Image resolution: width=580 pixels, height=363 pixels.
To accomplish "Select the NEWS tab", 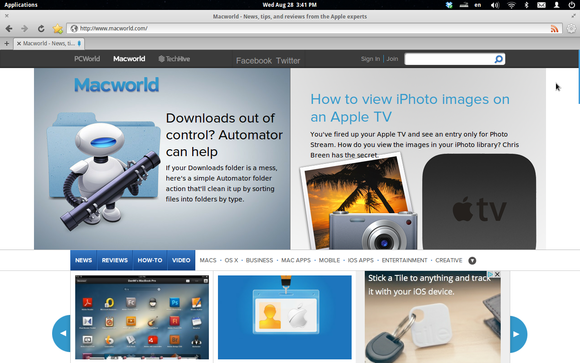I will point(84,260).
